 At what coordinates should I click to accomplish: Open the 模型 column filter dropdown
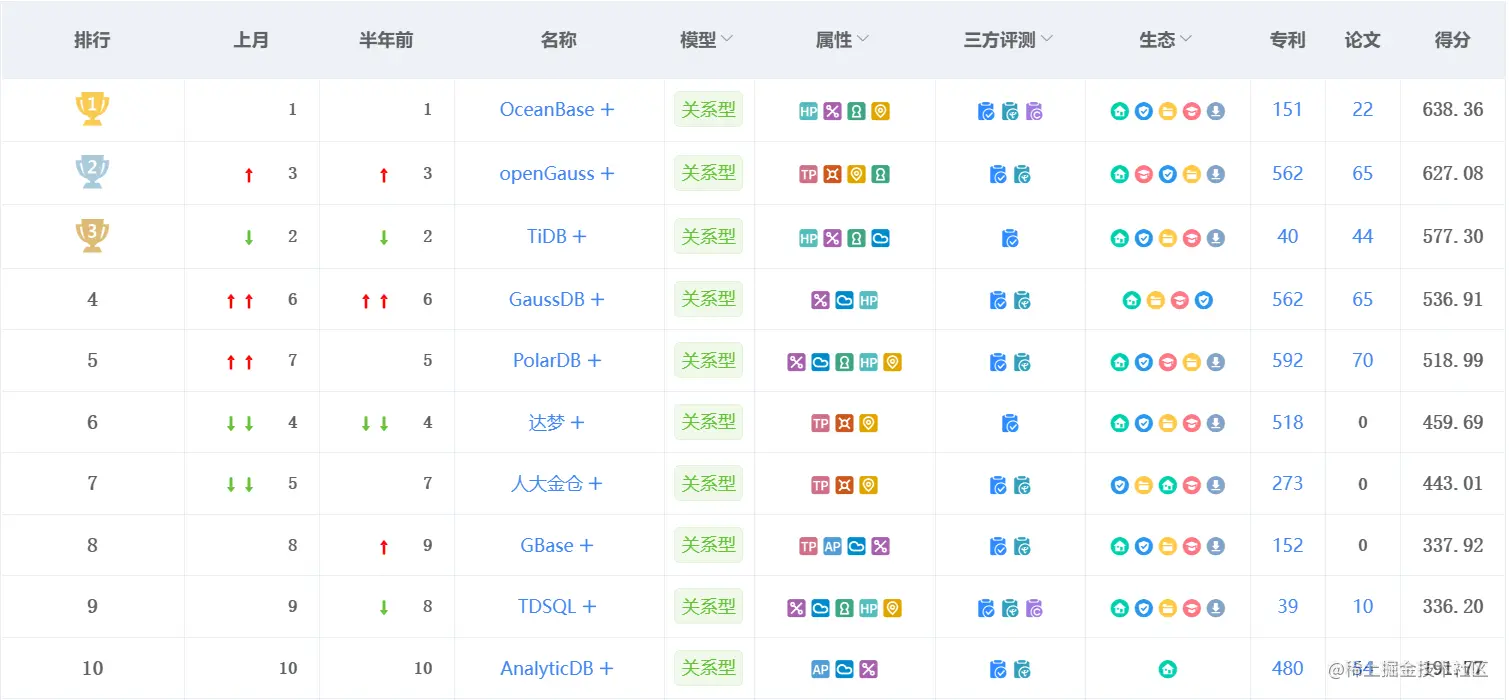pyautogui.click(x=728, y=40)
